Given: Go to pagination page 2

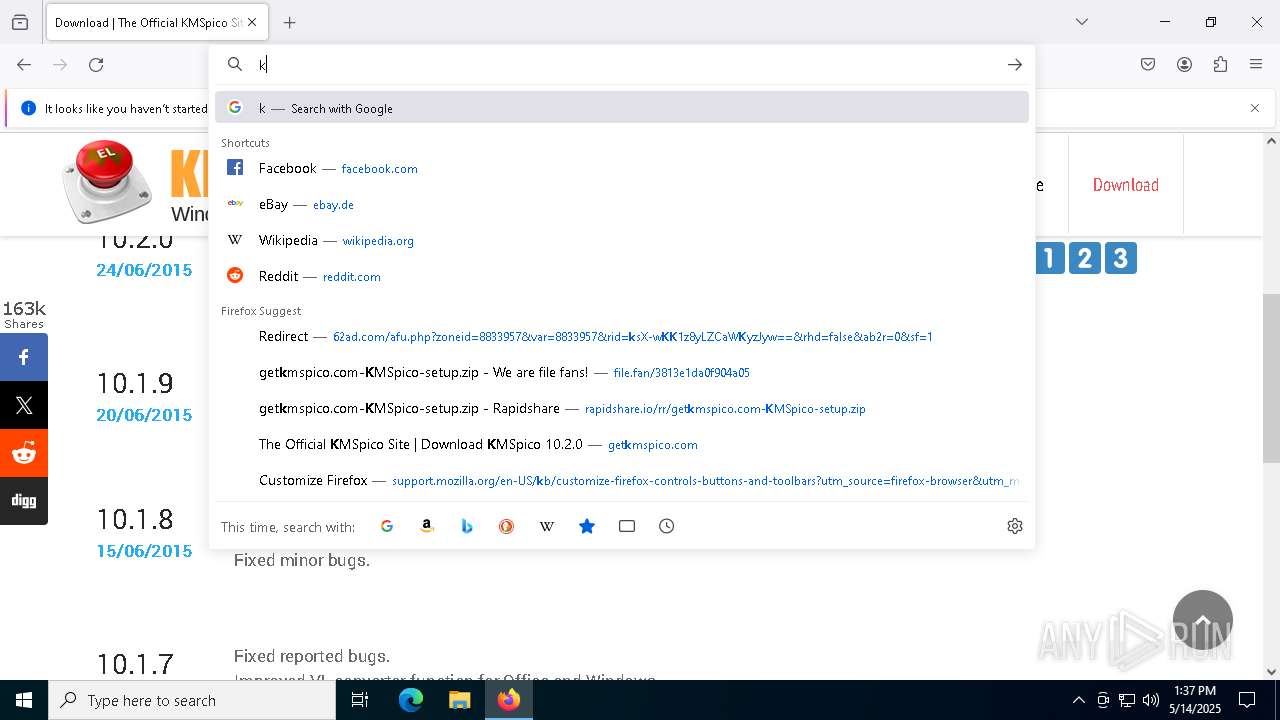Looking at the screenshot, I should 1084,258.
